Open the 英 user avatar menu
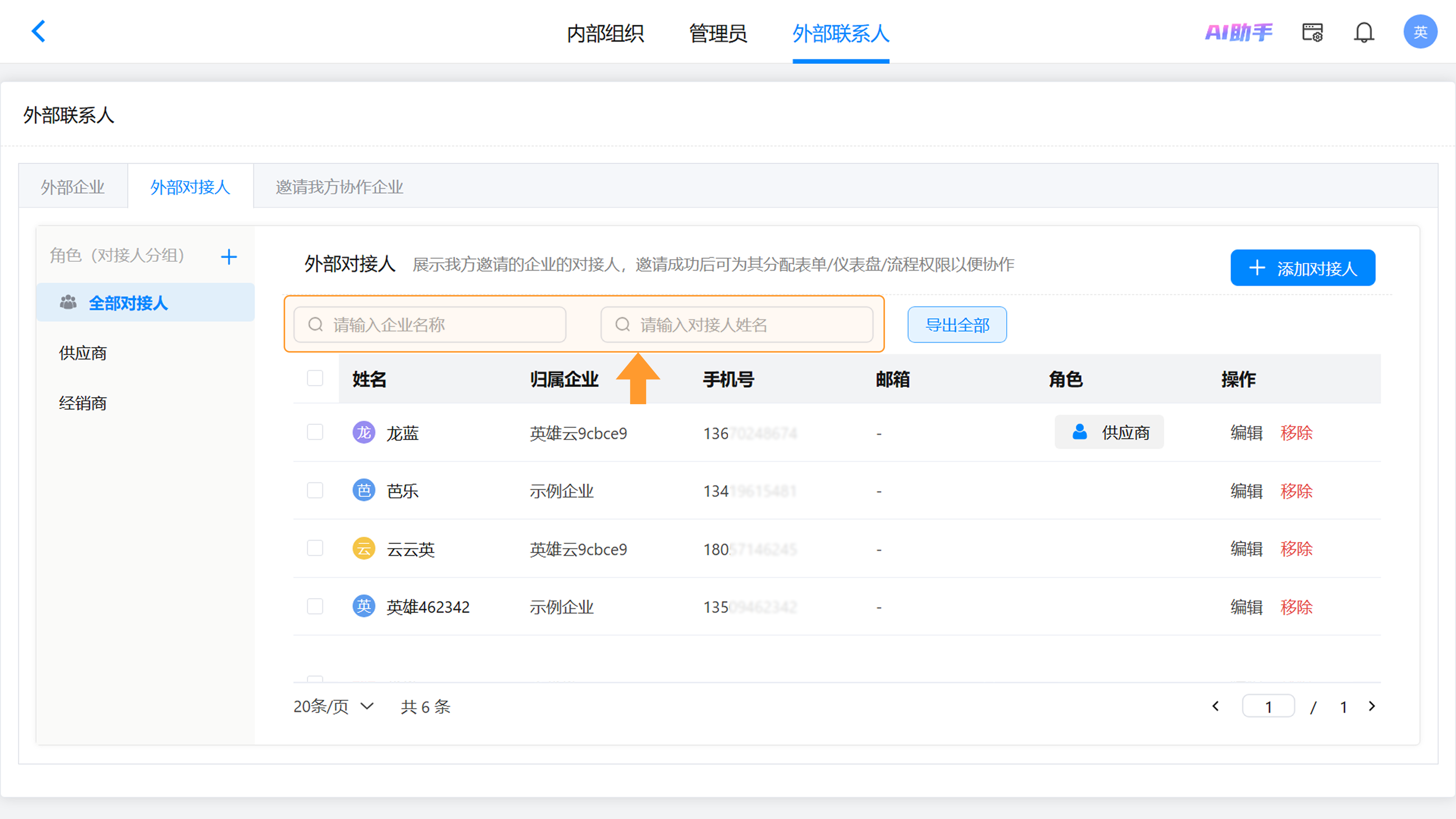 point(1420,31)
